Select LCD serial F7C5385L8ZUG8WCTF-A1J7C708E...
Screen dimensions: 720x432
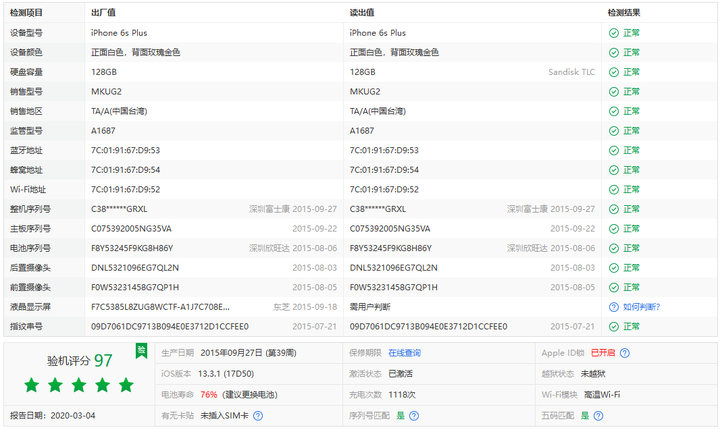(160, 307)
